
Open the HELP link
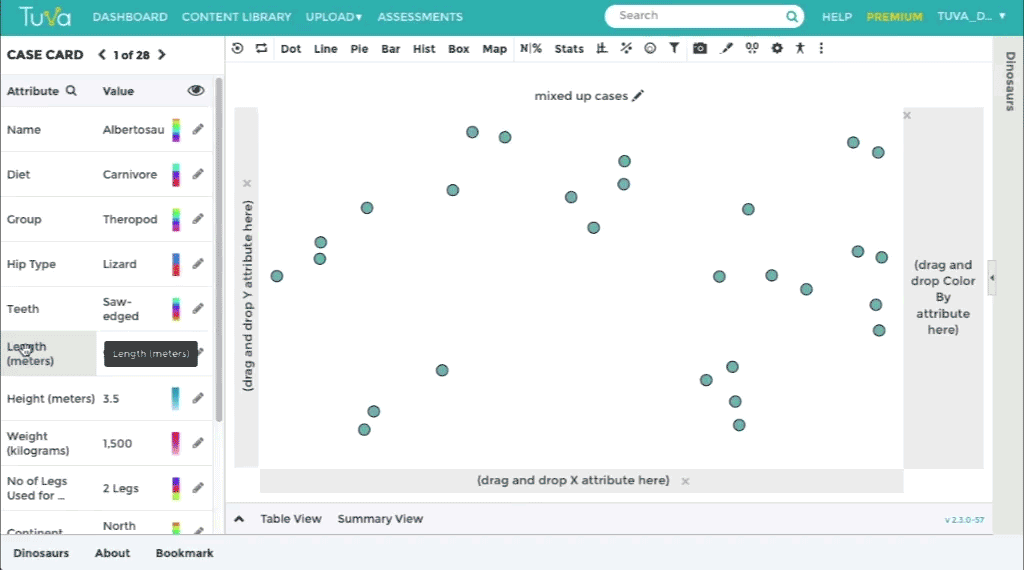837,17
